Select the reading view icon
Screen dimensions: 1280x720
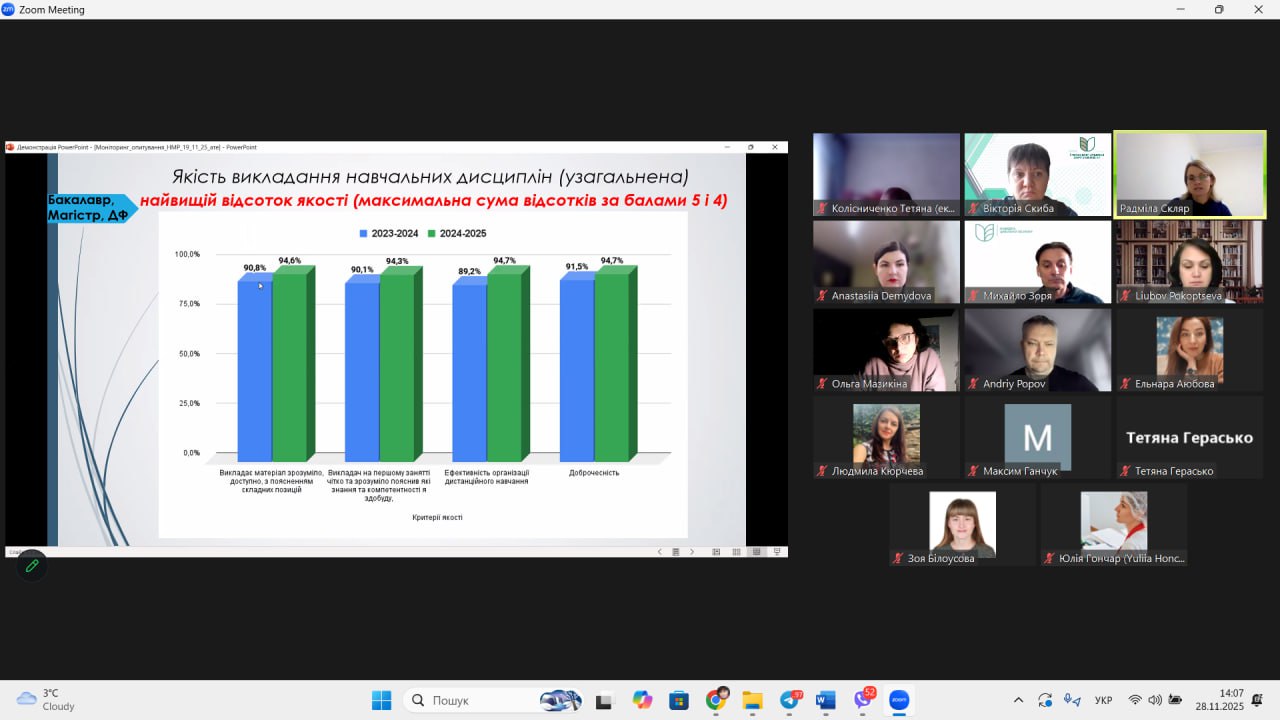[x=757, y=552]
